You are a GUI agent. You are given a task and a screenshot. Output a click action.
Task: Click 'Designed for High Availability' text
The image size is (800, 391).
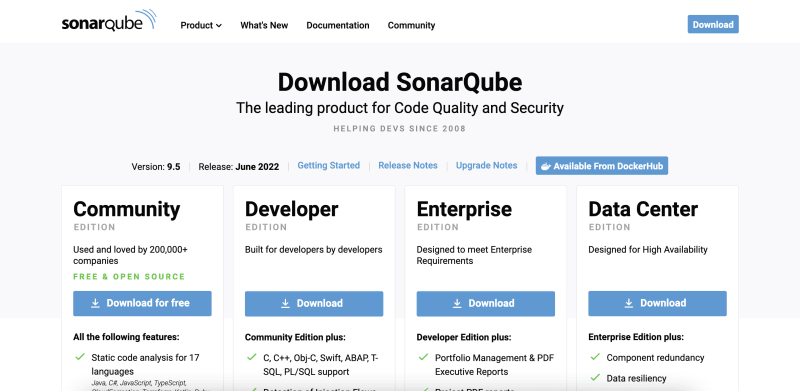(648, 250)
